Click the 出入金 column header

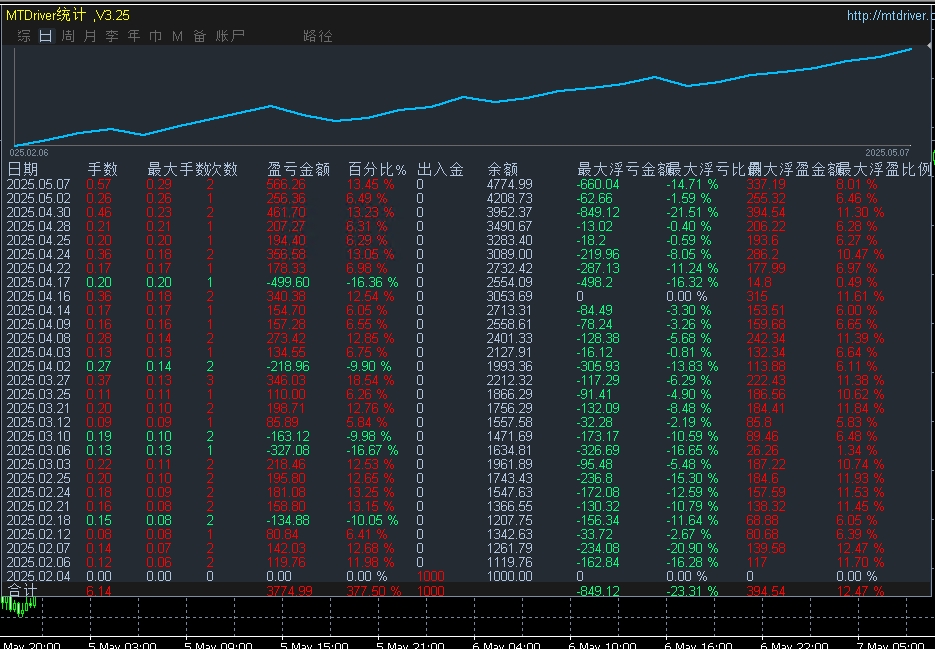click(x=440, y=169)
